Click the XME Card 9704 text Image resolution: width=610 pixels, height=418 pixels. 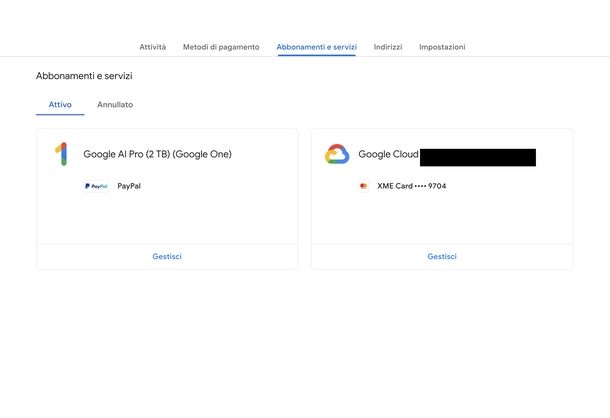point(412,186)
